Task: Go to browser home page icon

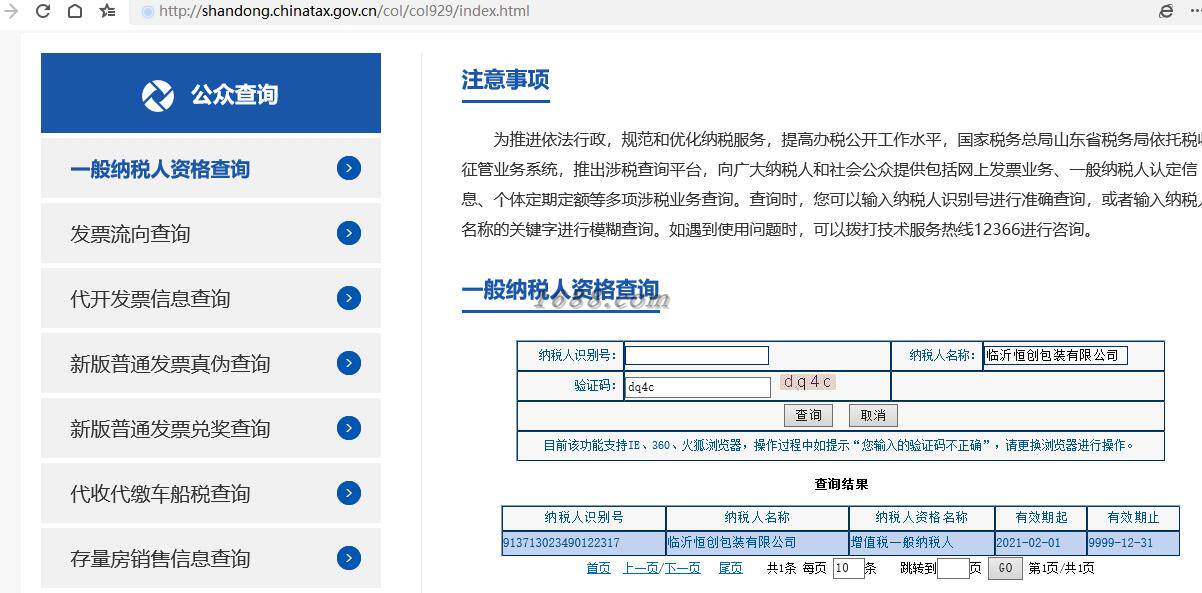Action: tap(75, 11)
